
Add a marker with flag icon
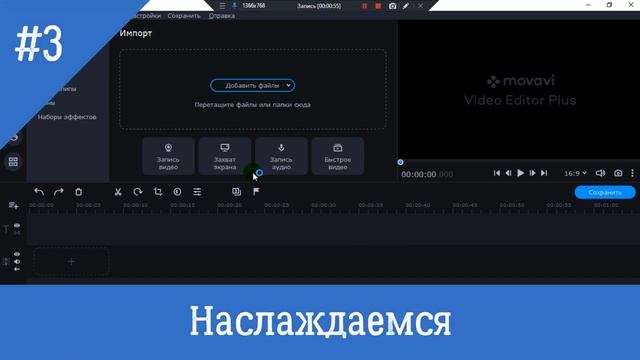pyautogui.click(x=256, y=191)
